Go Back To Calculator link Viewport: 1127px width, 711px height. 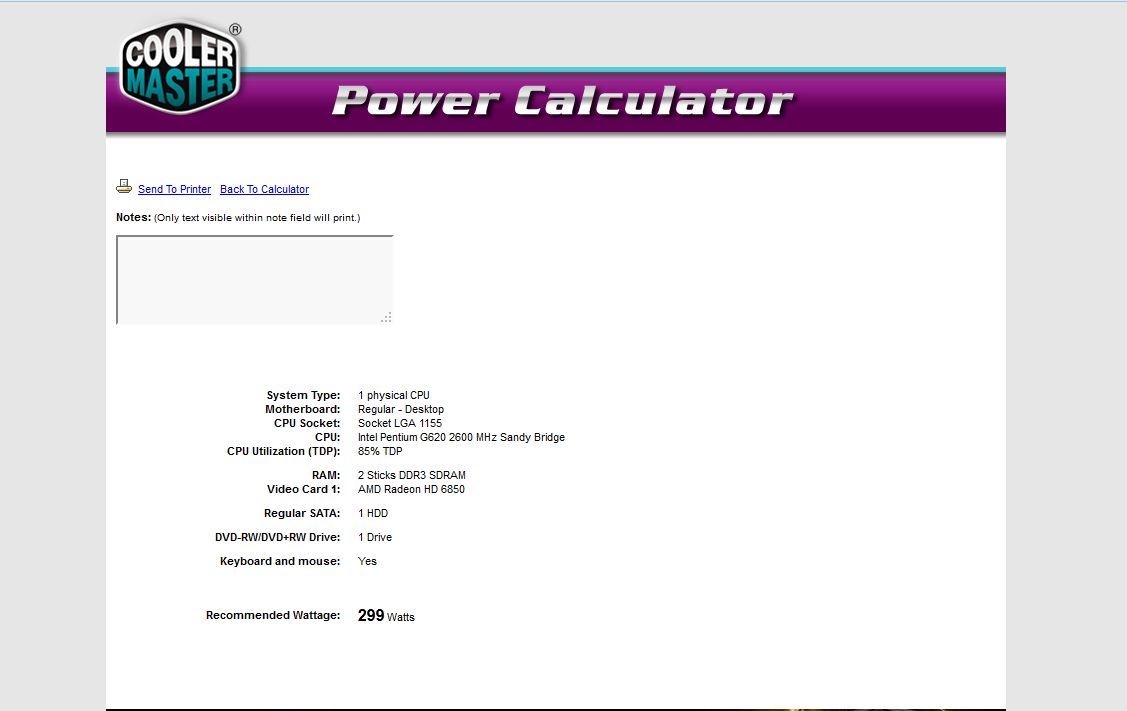coord(264,189)
